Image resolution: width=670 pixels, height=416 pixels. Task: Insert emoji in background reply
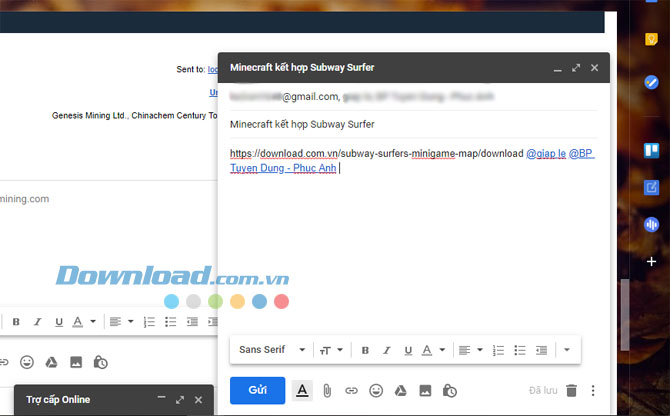pyautogui.click(x=27, y=362)
